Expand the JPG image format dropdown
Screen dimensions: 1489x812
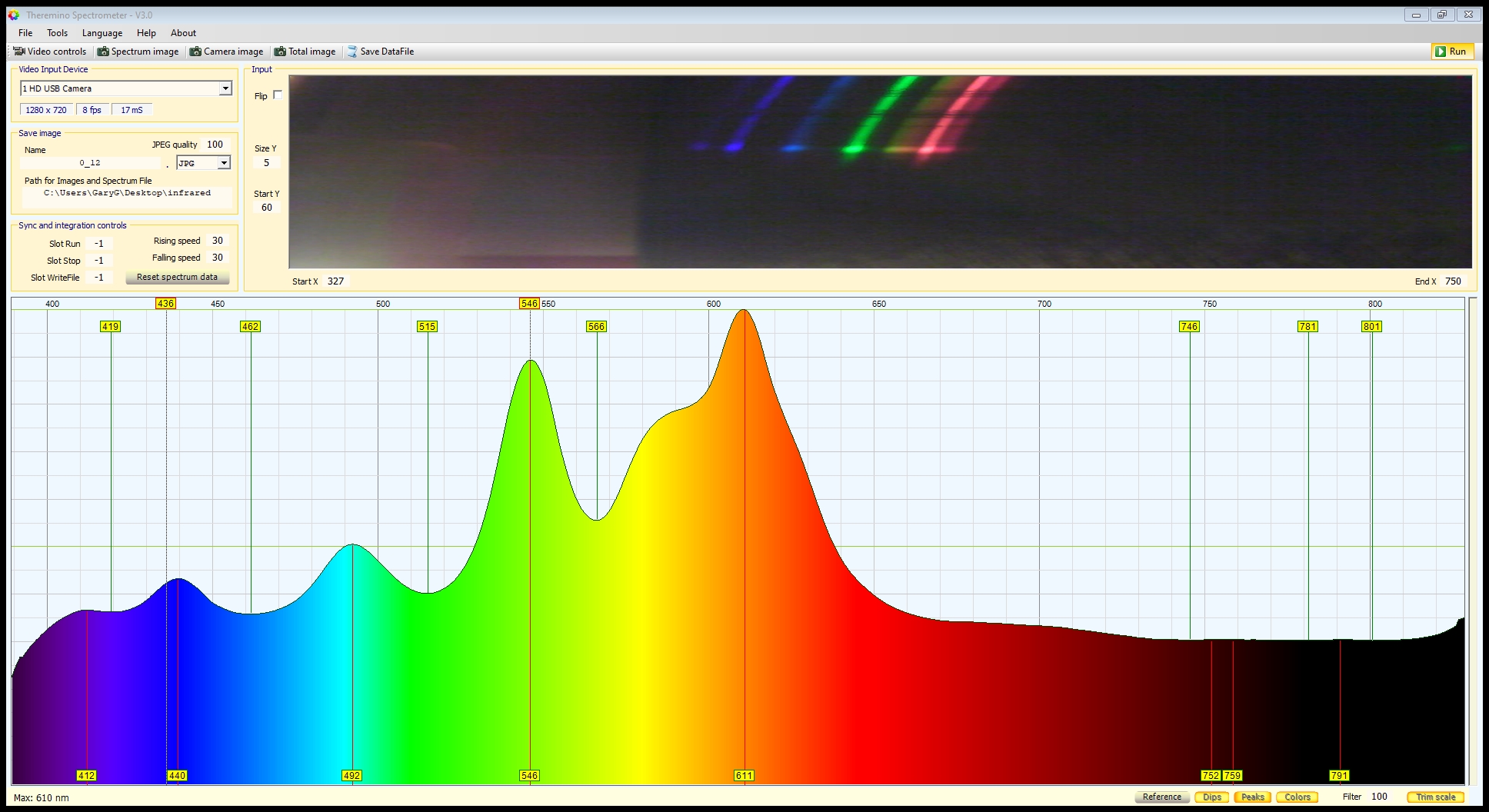(x=224, y=163)
